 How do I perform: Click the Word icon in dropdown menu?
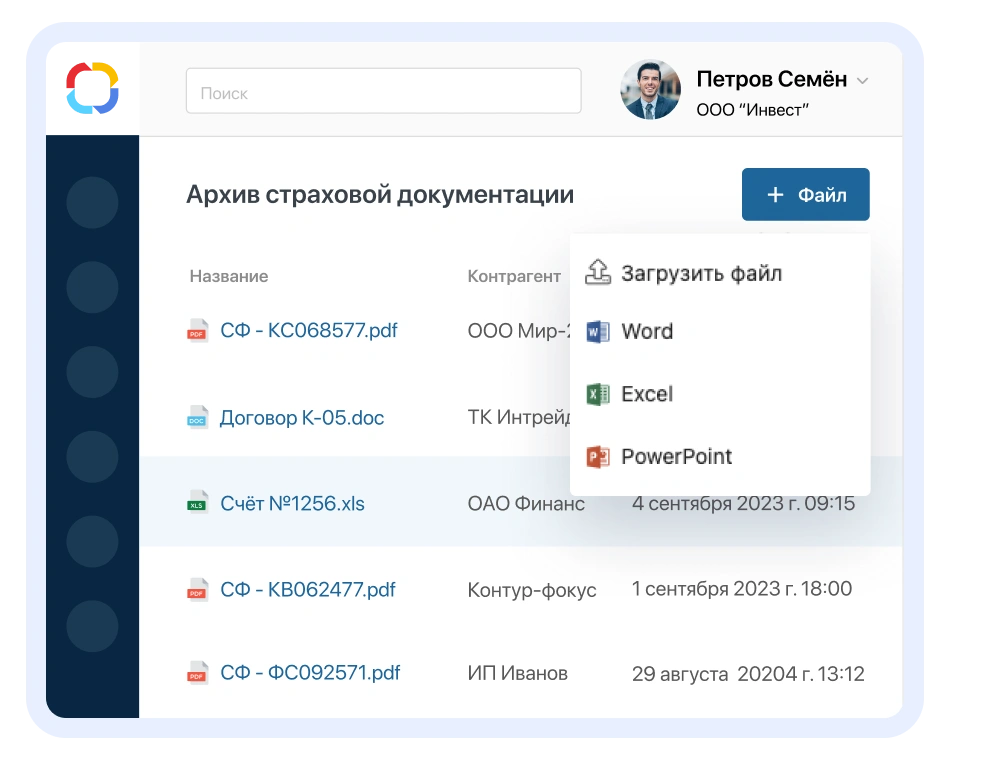point(598,332)
